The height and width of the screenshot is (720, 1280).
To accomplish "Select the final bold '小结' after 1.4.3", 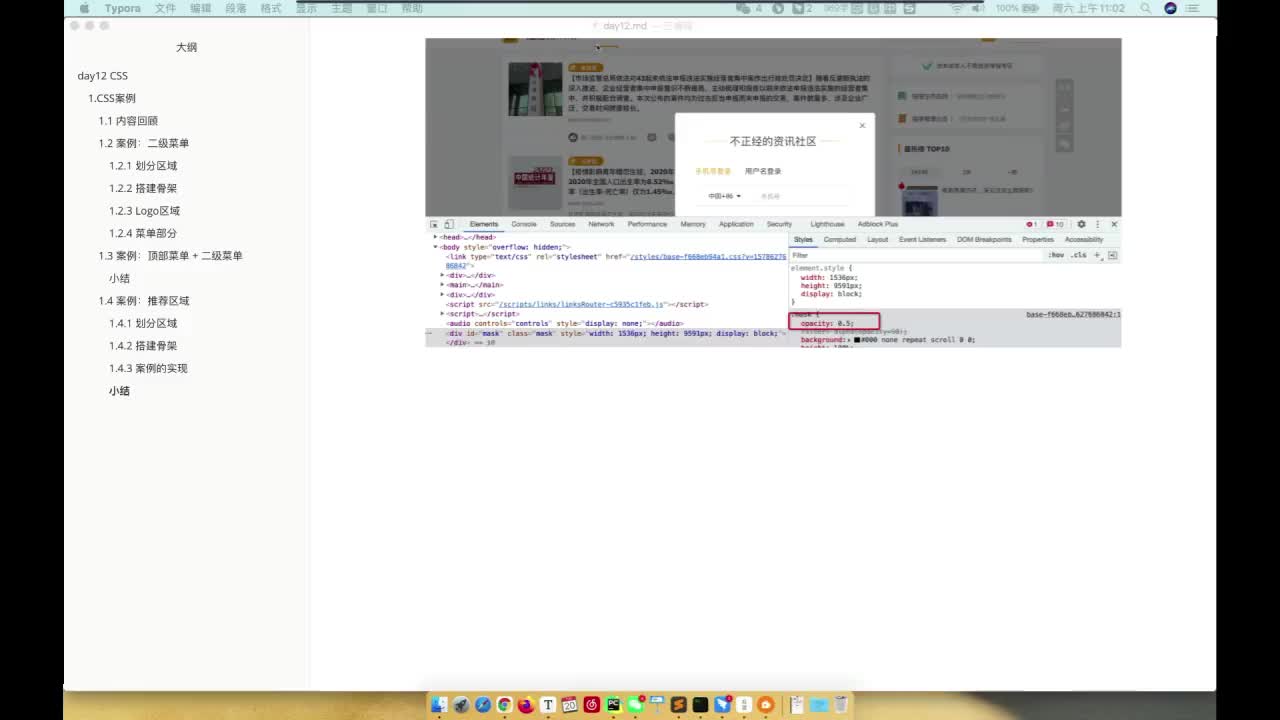I will (x=120, y=391).
